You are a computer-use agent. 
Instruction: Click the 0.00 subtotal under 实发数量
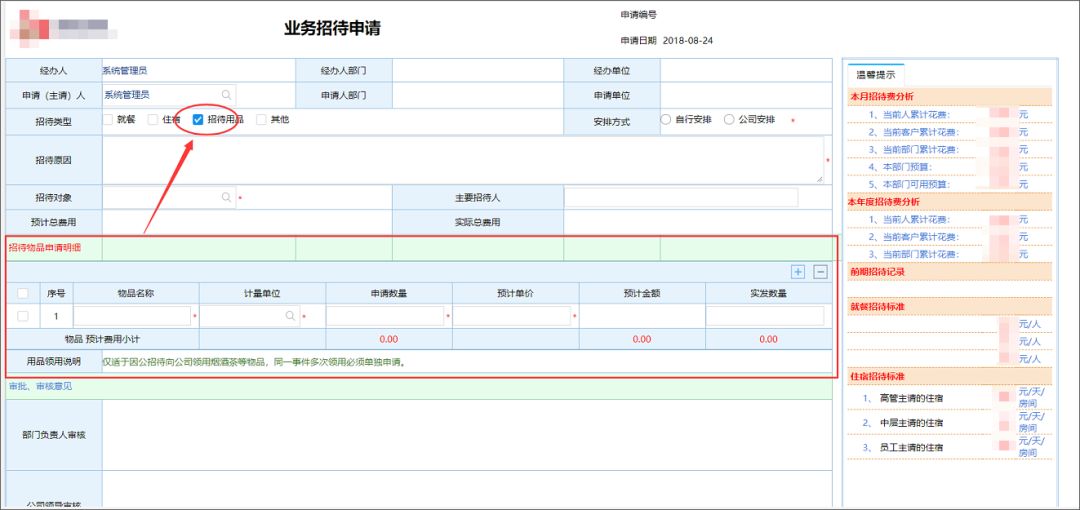click(x=768, y=339)
